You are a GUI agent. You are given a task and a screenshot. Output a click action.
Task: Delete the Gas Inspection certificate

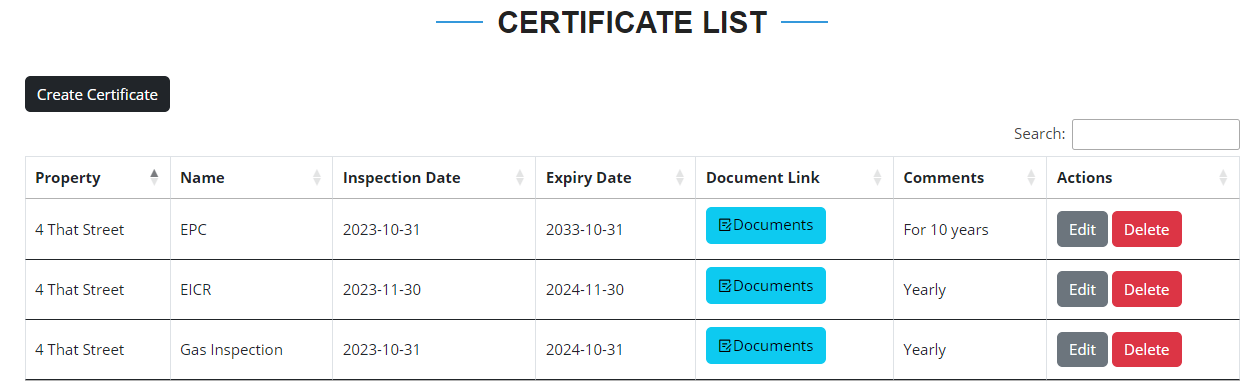coord(1147,350)
